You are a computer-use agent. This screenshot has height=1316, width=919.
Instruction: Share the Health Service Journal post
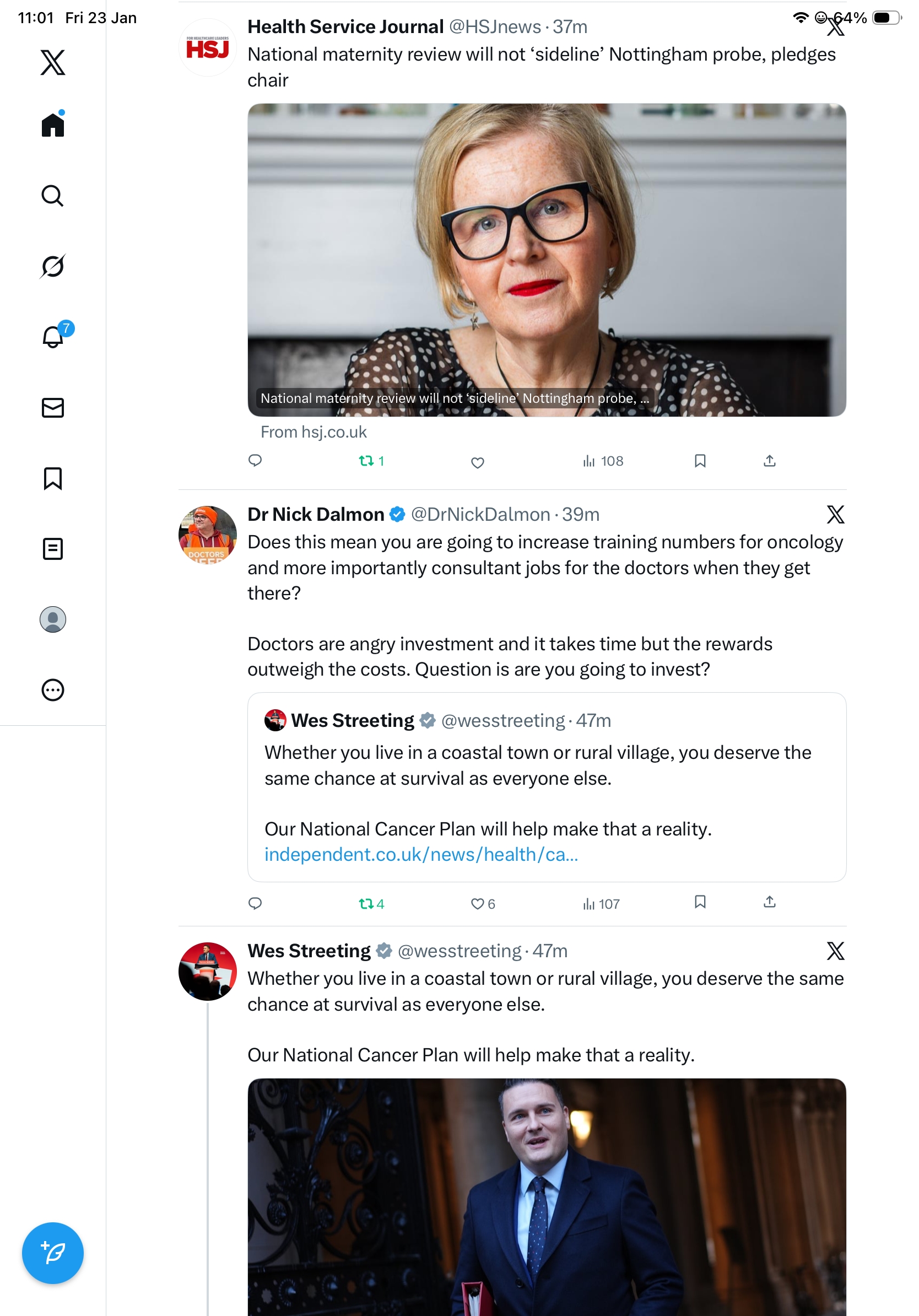click(x=770, y=461)
